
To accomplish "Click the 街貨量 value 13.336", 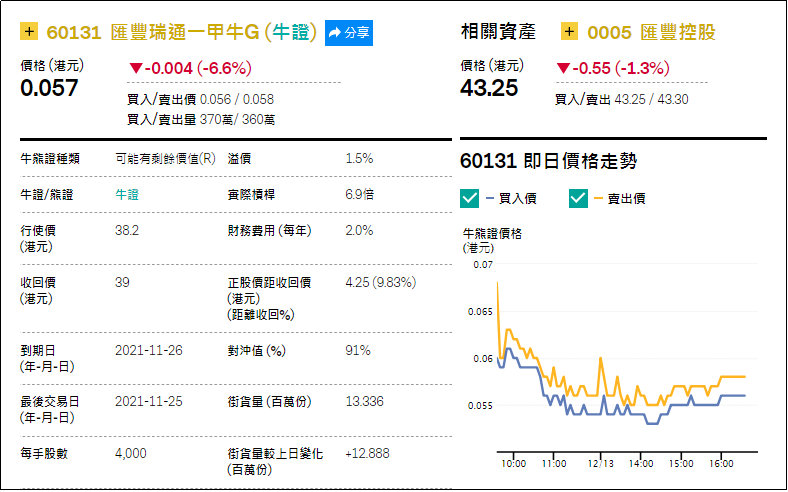I will coord(364,402).
